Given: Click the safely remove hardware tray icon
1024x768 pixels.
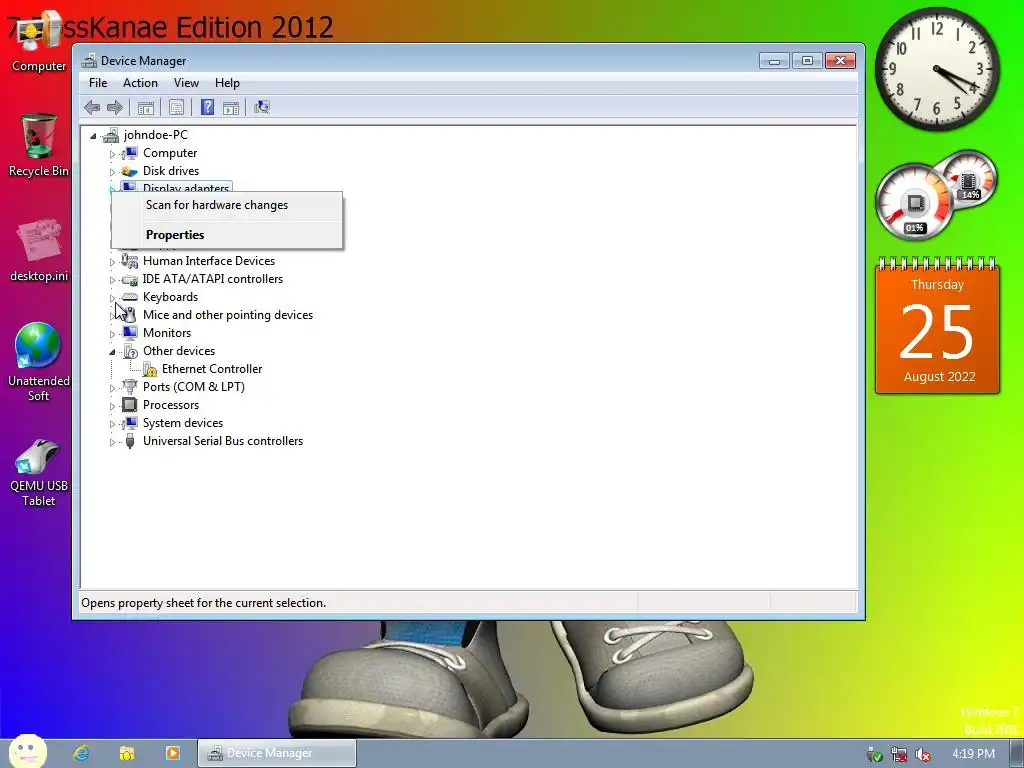Looking at the screenshot, I should pos(874,754).
